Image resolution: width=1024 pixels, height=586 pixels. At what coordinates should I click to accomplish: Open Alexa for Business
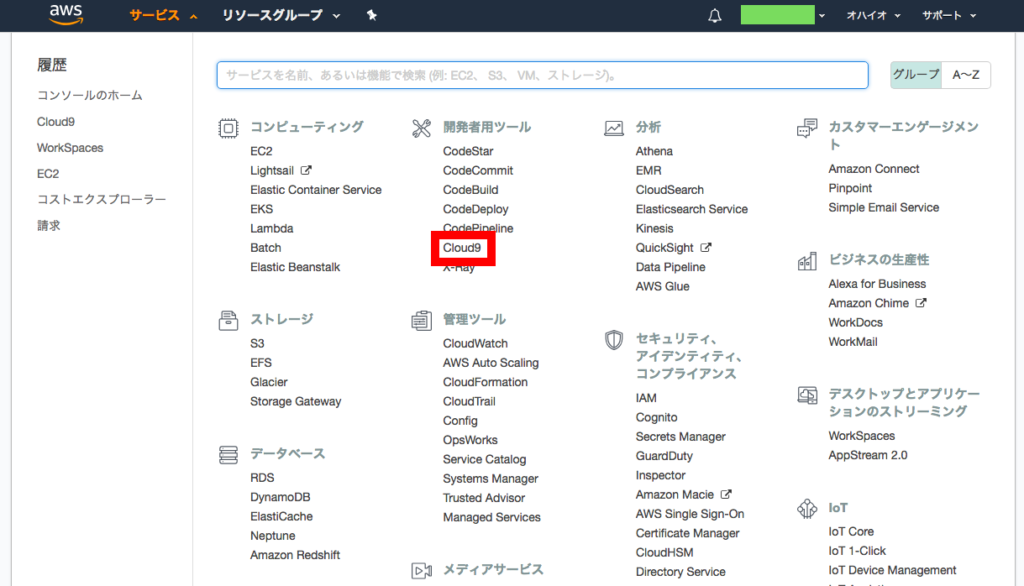pos(877,284)
